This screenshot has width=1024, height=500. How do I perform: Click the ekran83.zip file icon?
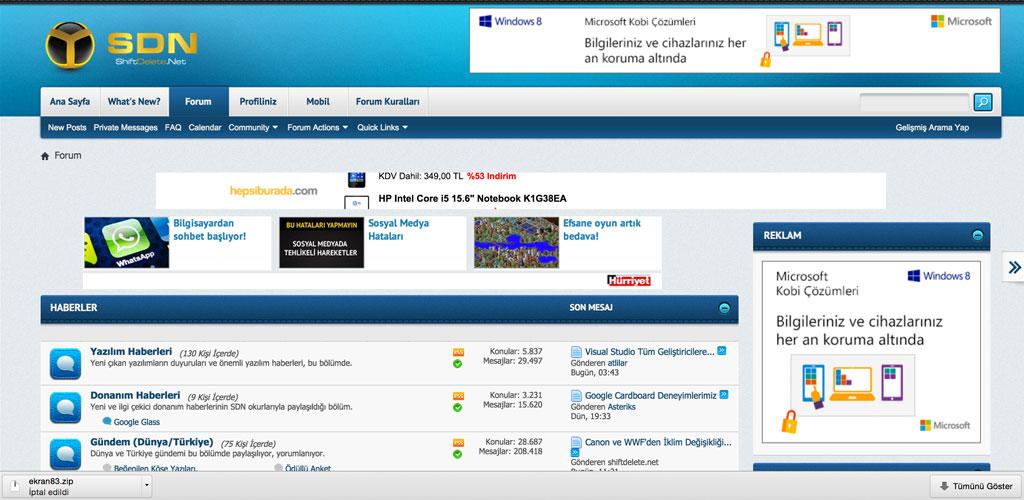coord(15,486)
